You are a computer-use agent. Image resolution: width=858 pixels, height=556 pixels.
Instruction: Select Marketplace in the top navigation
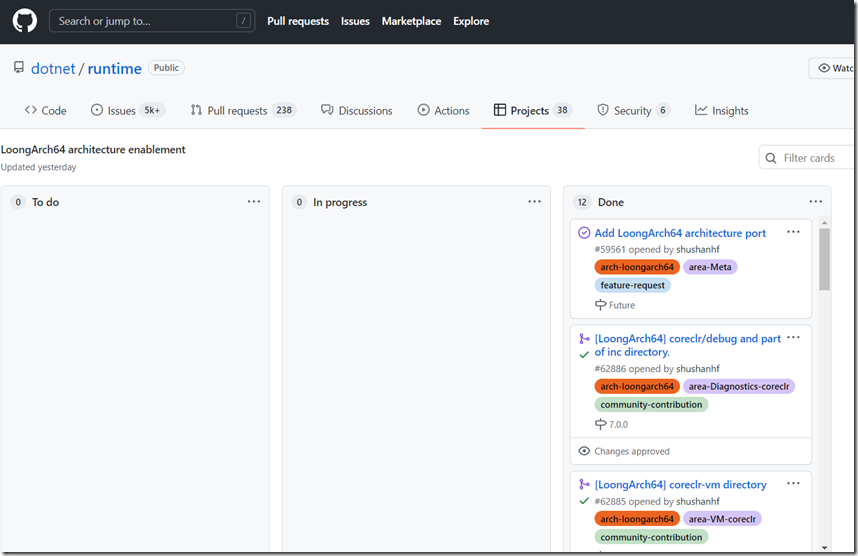pos(411,21)
